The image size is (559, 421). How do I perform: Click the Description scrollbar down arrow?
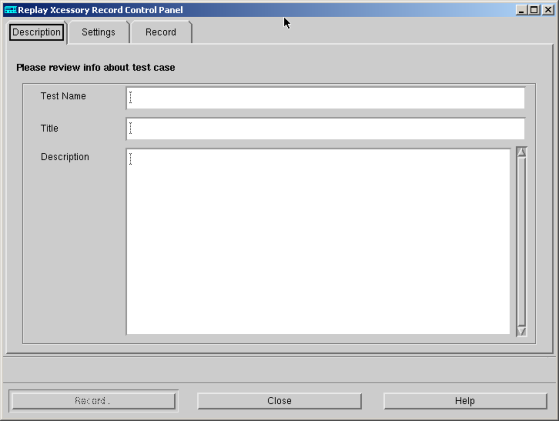pyautogui.click(x=522, y=332)
